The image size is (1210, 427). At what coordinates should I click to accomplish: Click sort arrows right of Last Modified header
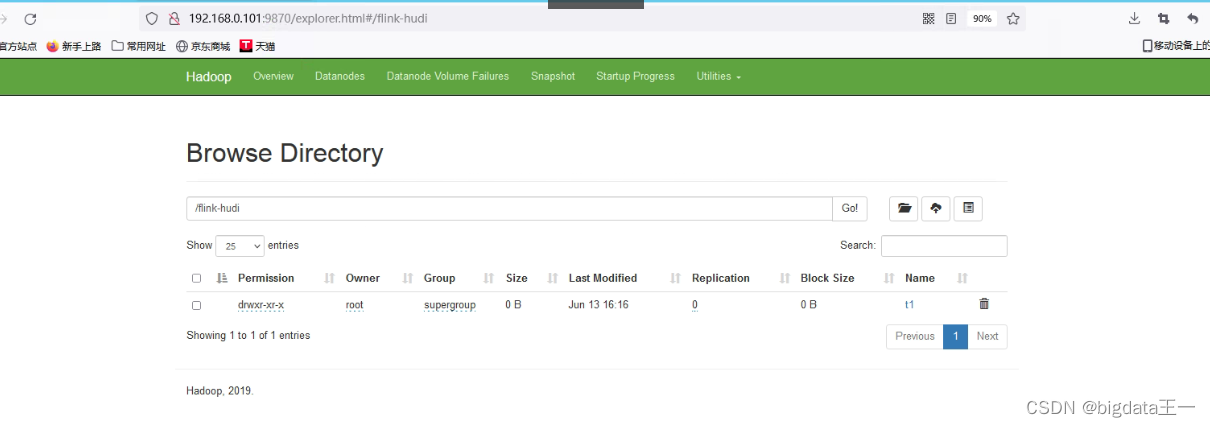[x=675, y=278]
